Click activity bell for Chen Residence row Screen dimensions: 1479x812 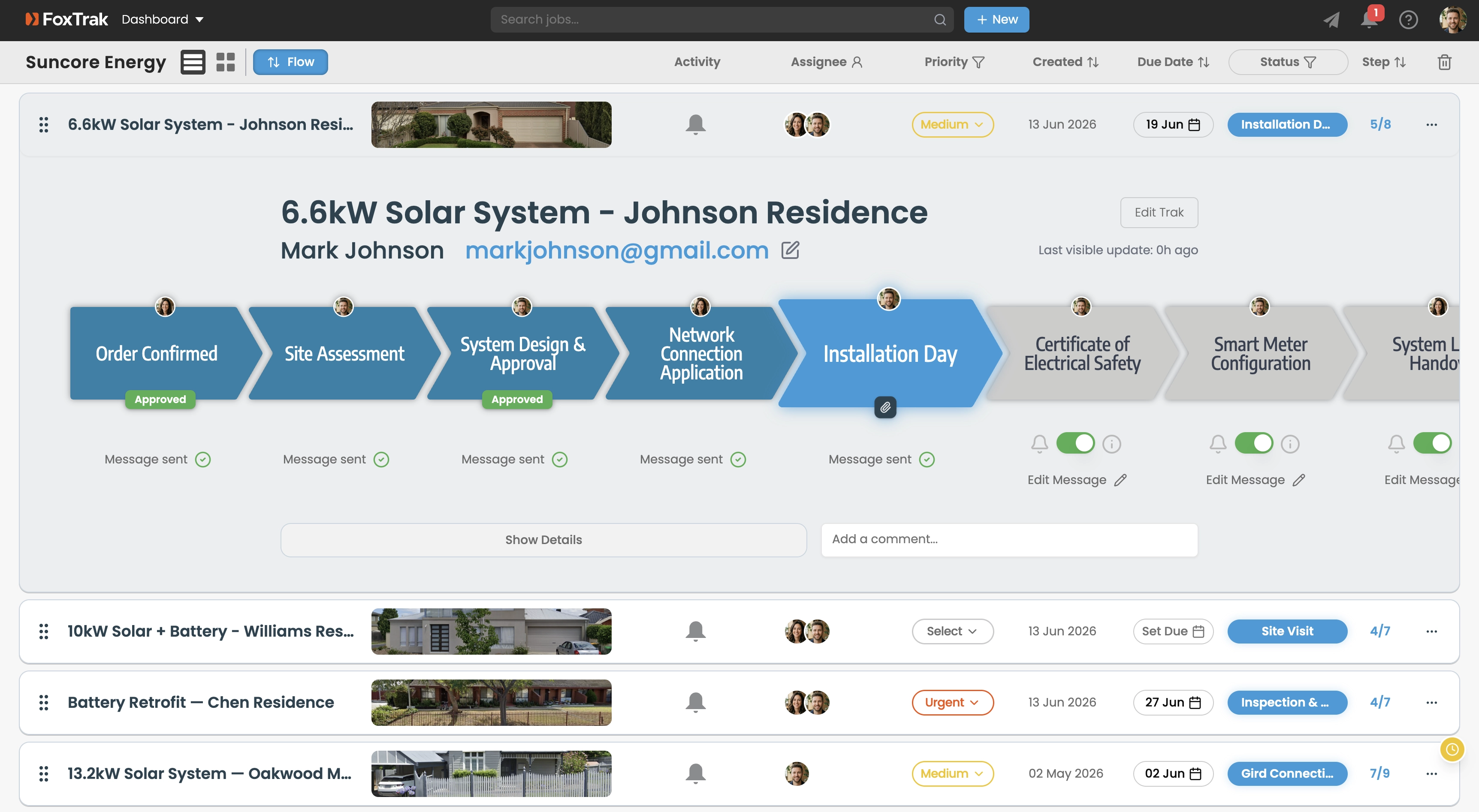[x=695, y=702]
